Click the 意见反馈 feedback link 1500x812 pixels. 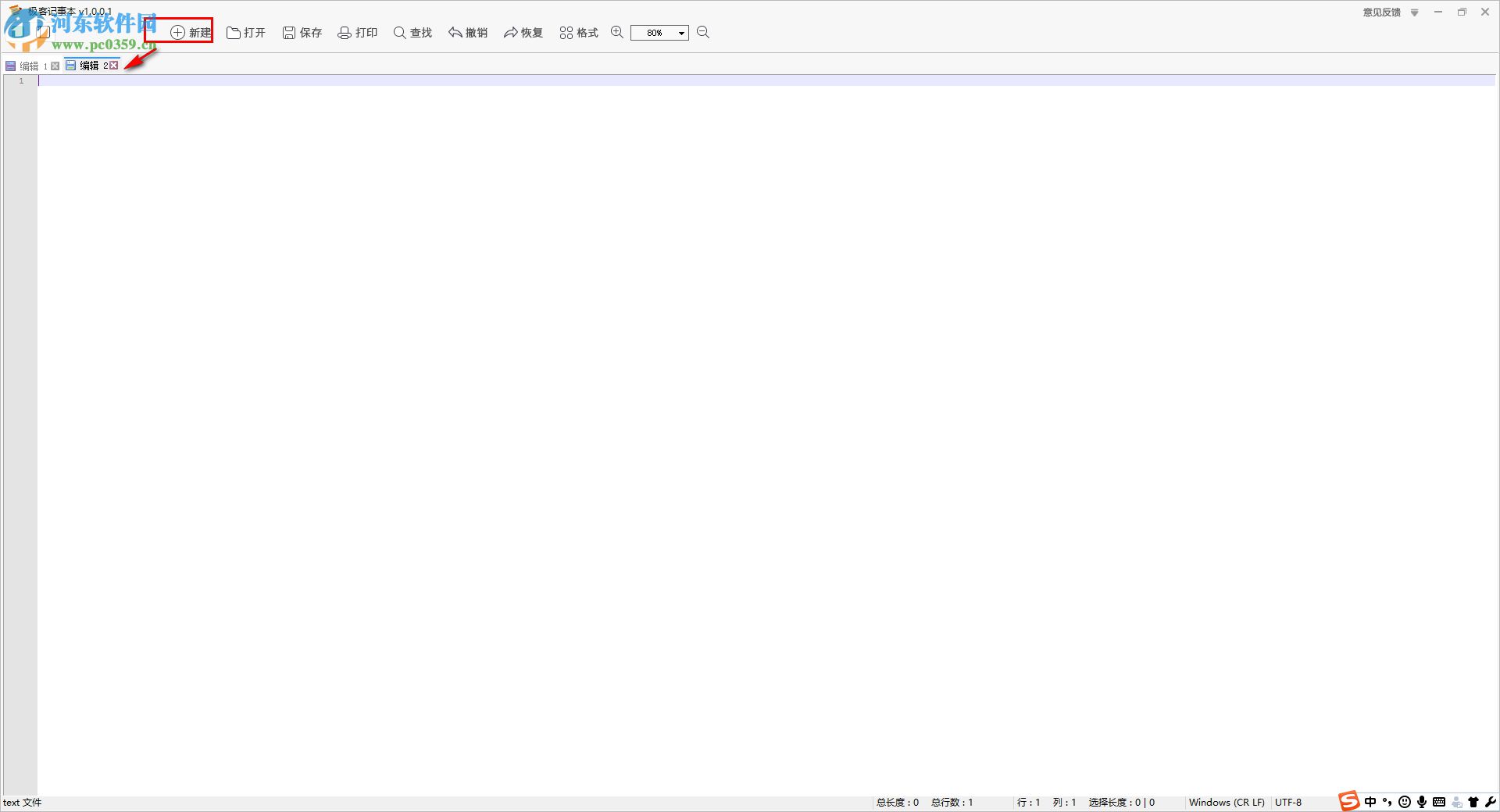click(x=1382, y=12)
